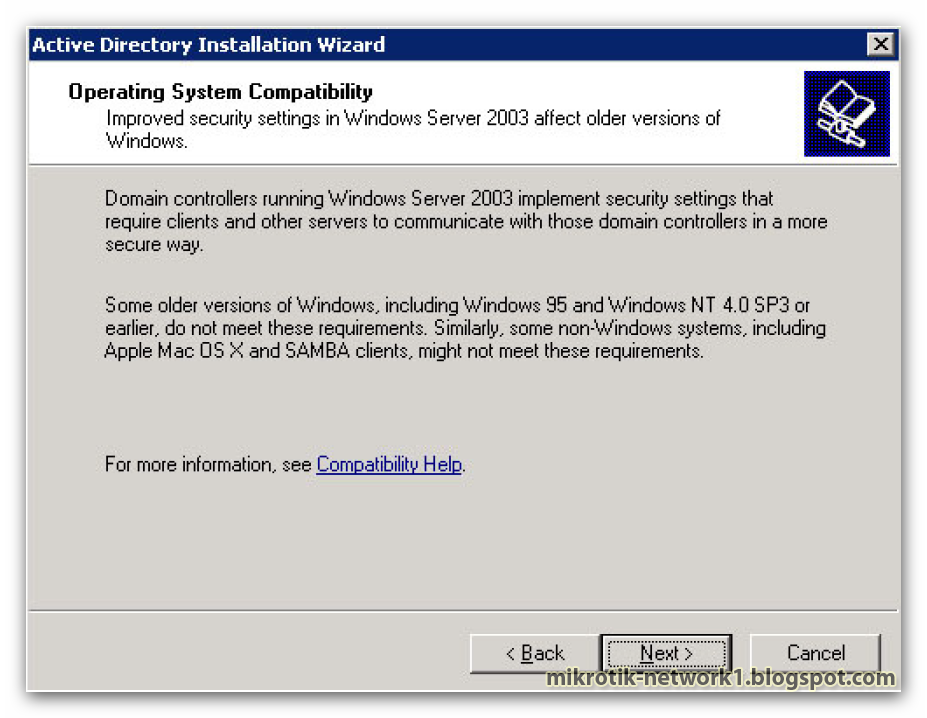Click the paragraph starting 'Some older versions'

pyautogui.click(x=465, y=328)
